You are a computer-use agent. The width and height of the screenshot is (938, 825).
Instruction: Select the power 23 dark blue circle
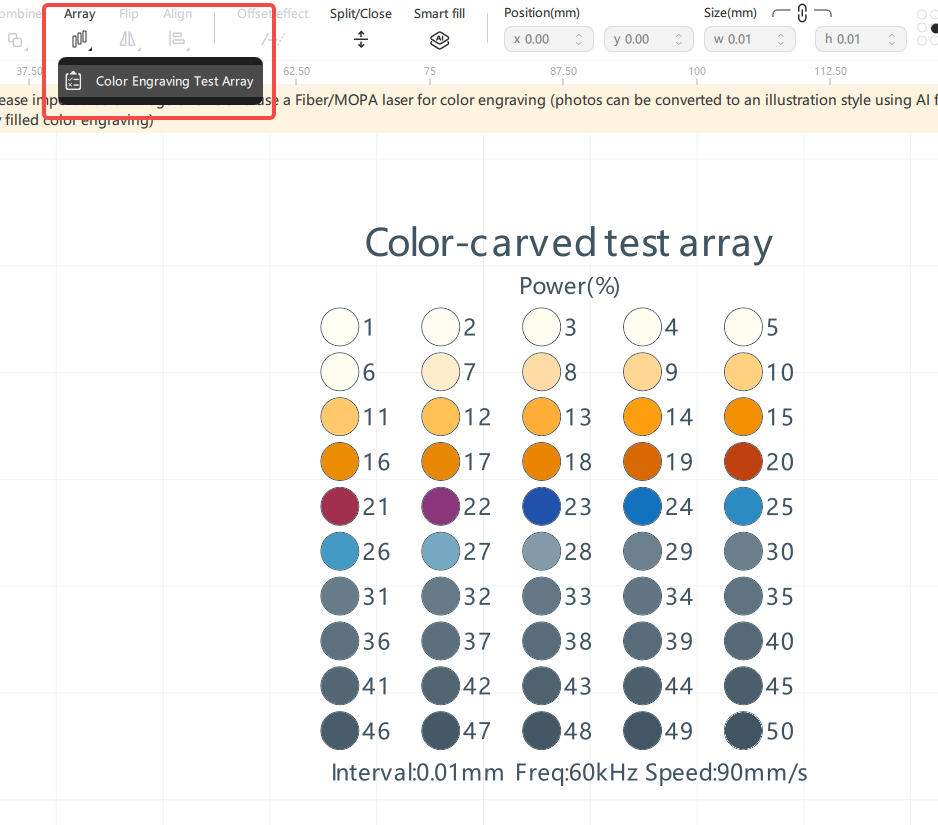pyautogui.click(x=541, y=507)
